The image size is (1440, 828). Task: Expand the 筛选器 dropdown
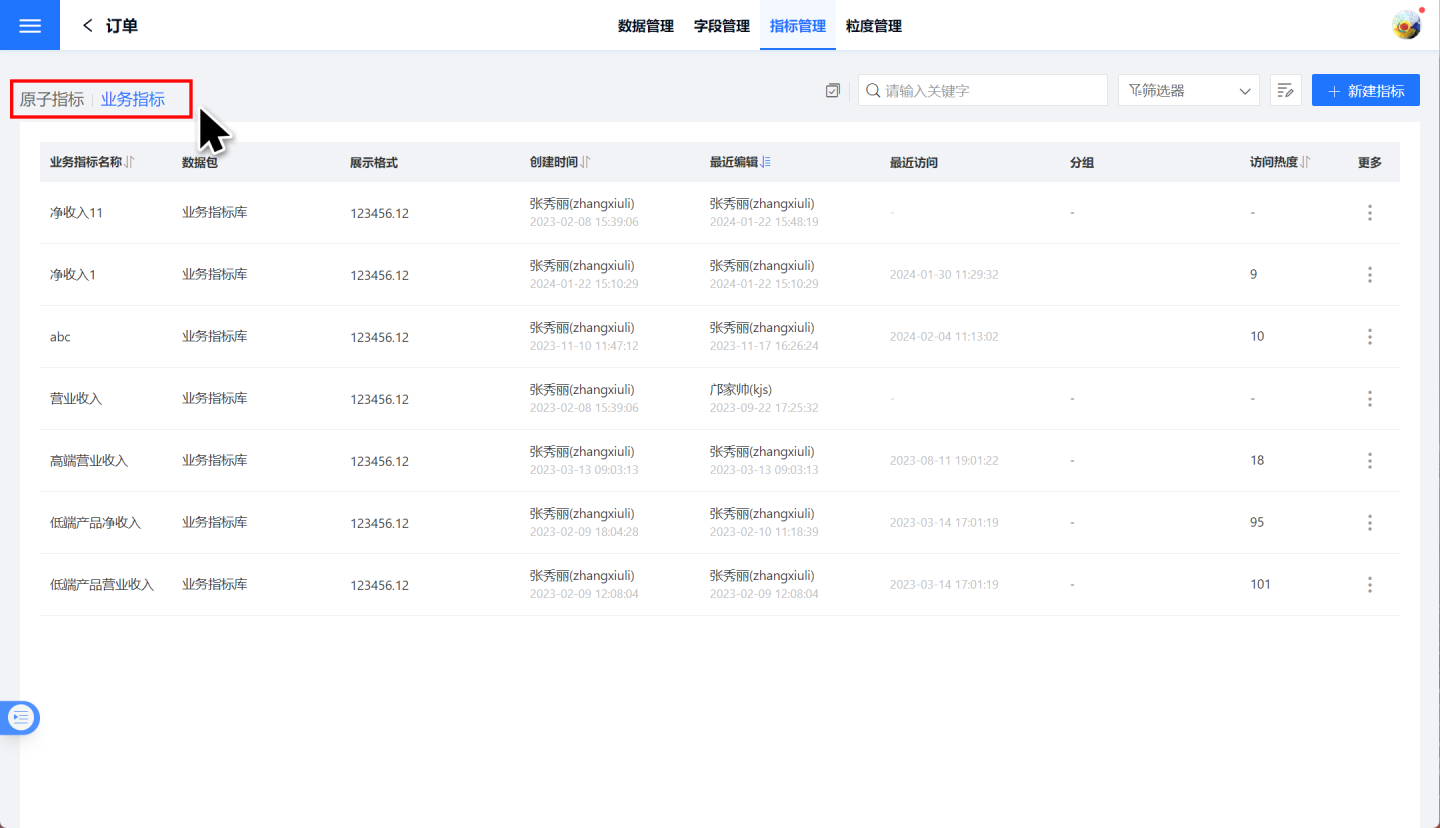click(1188, 91)
